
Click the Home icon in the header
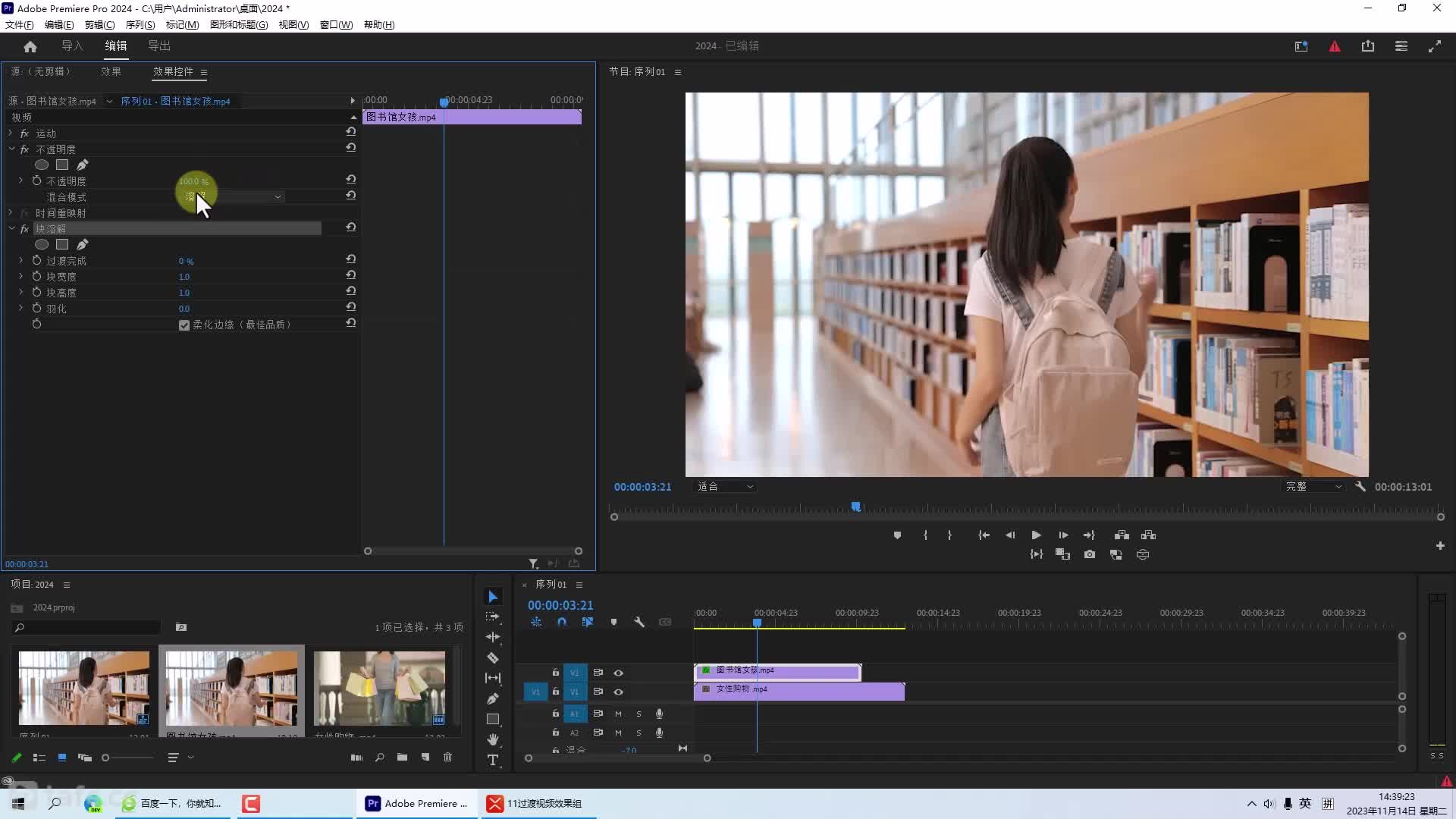(x=30, y=46)
